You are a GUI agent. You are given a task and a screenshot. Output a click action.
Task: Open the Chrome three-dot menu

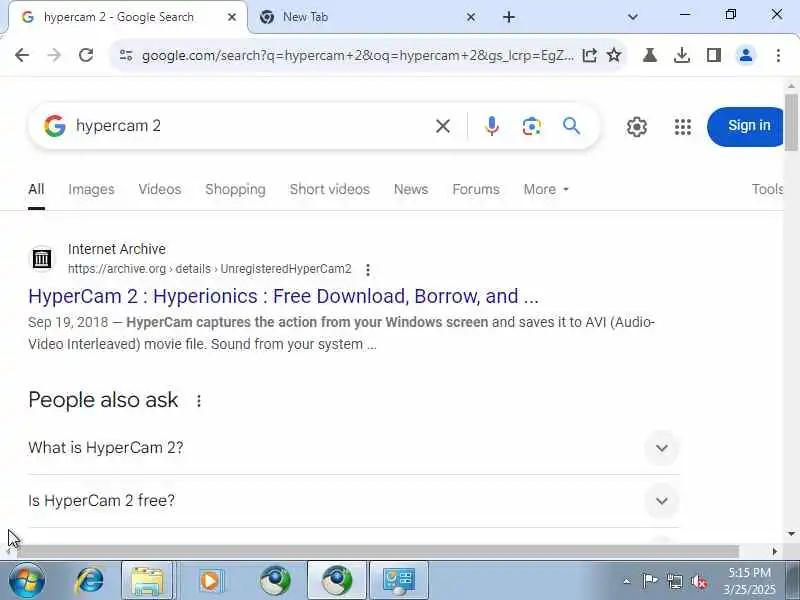point(778,55)
